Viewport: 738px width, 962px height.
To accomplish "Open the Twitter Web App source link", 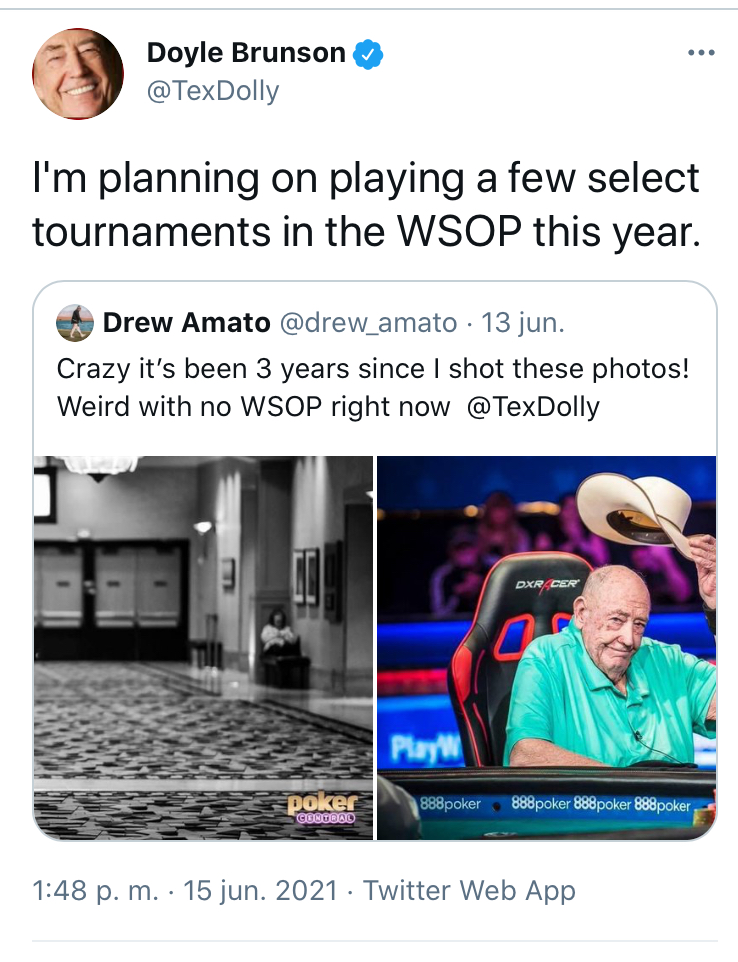I will (469, 891).
